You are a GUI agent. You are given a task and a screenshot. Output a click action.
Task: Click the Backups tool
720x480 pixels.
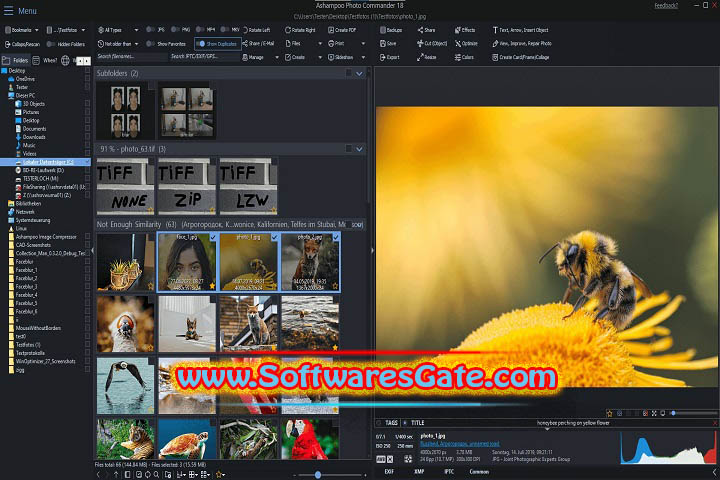[391, 30]
